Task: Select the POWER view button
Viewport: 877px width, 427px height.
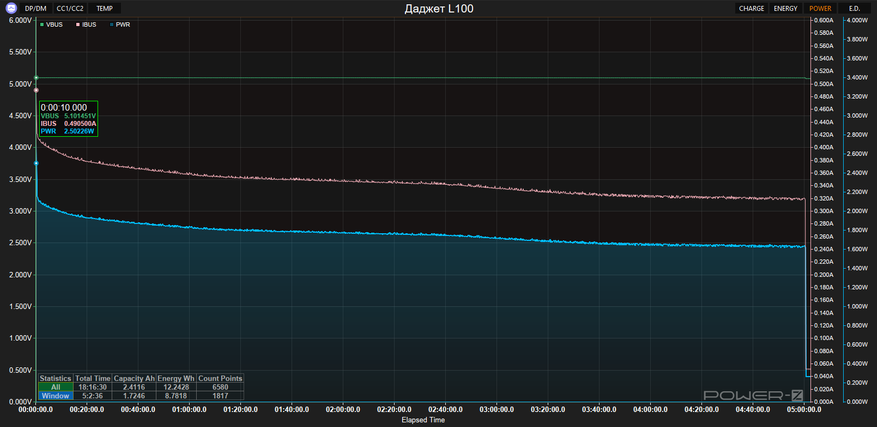Action: (x=820, y=8)
